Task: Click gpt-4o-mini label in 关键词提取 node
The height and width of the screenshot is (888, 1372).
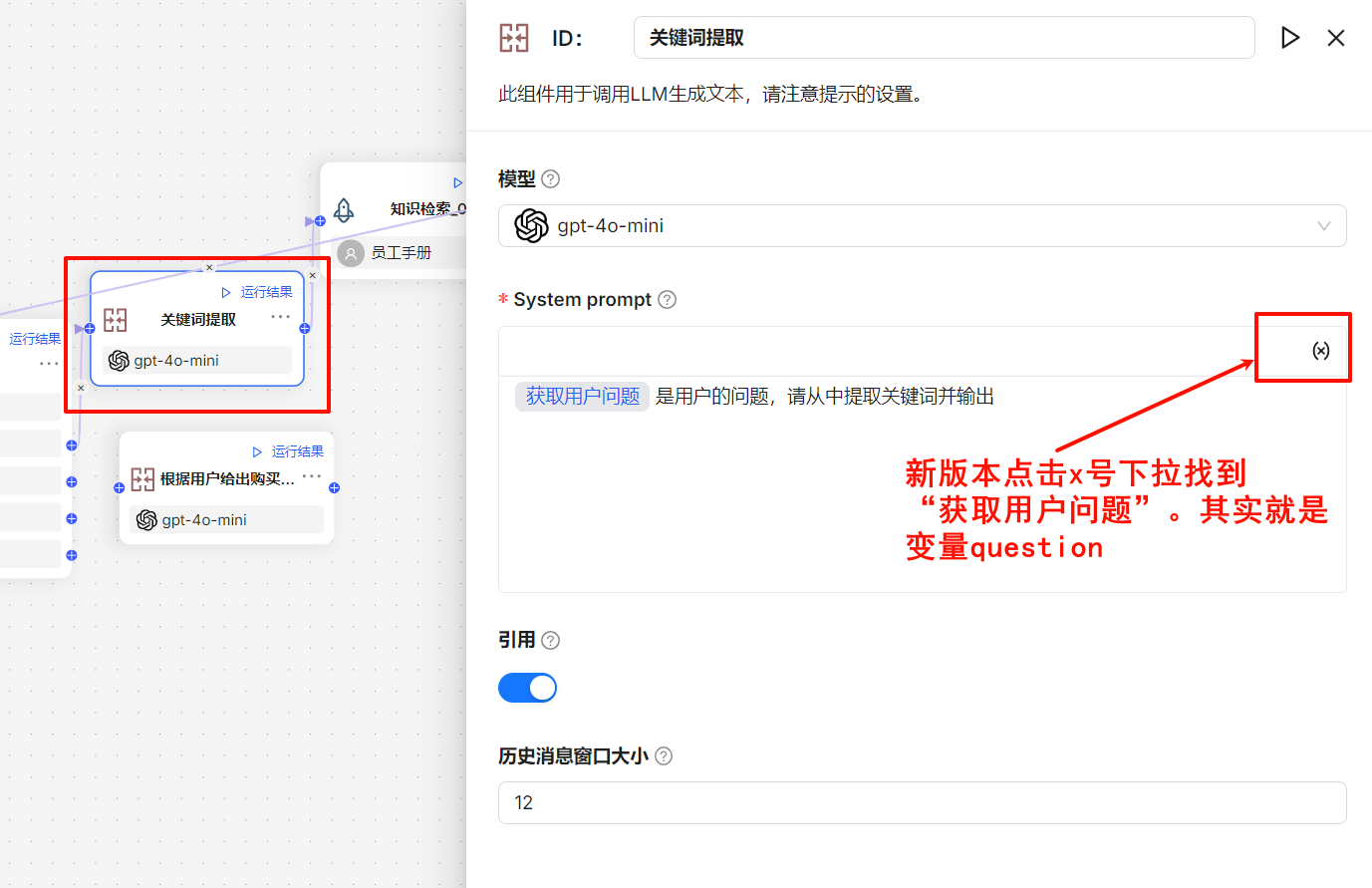Action: [x=176, y=361]
